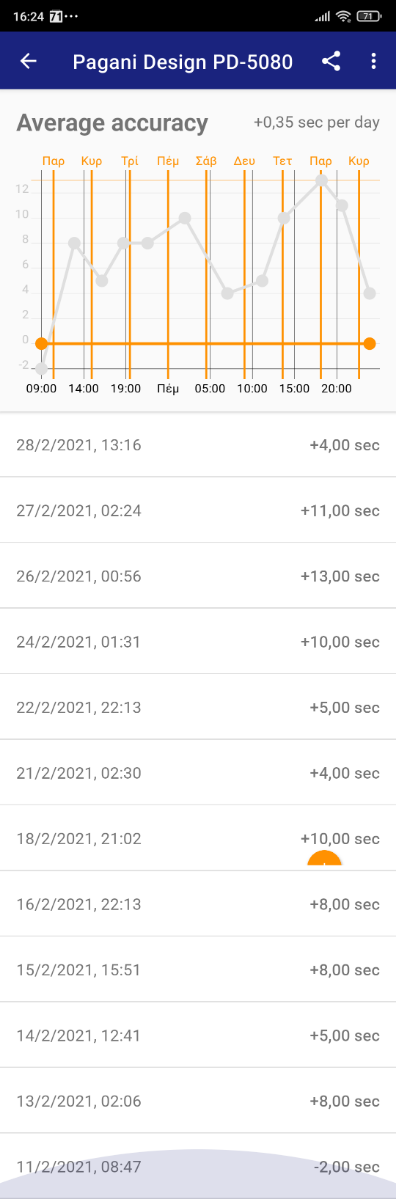Viewport: 396px width, 1199px height.
Task: Select the 13/2/2021, 02:06 record
Action: pos(198,1101)
